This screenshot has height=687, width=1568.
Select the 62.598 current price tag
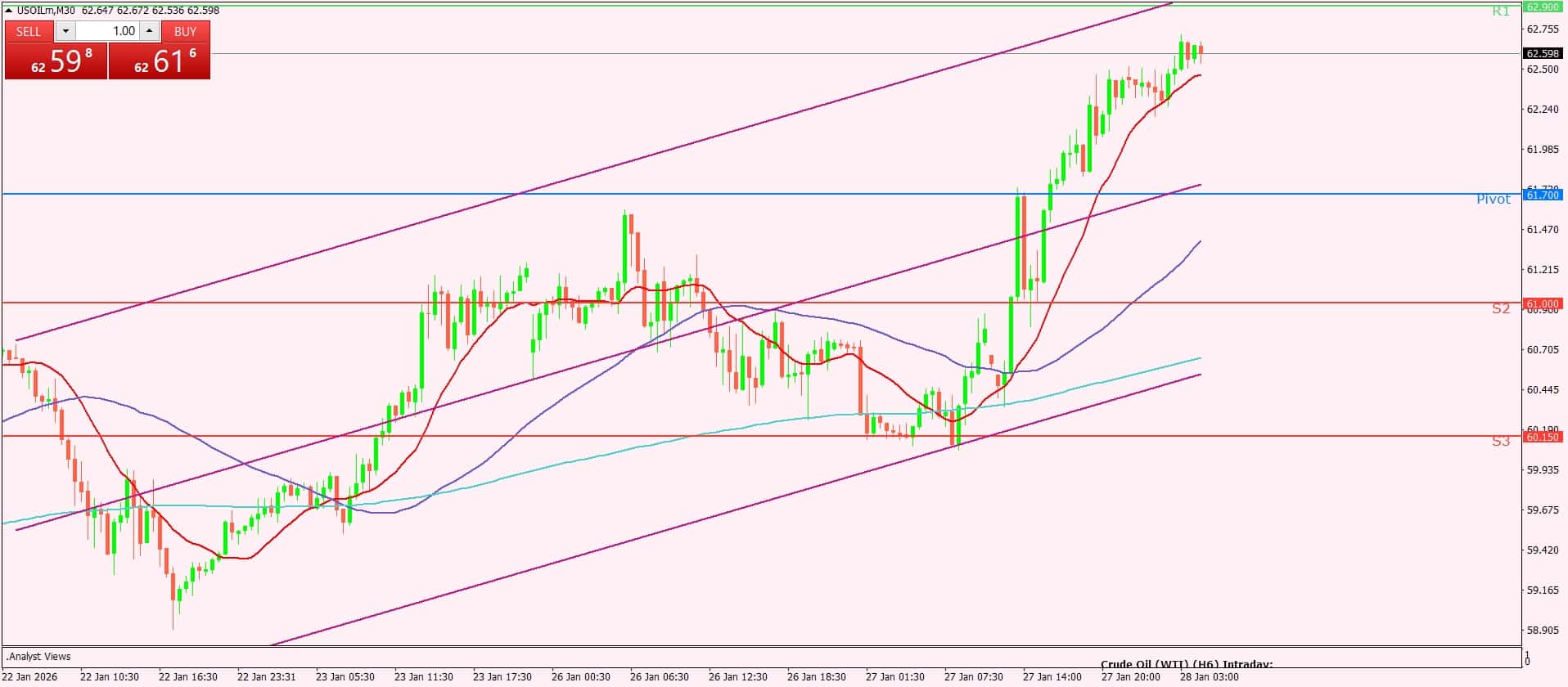1543,54
